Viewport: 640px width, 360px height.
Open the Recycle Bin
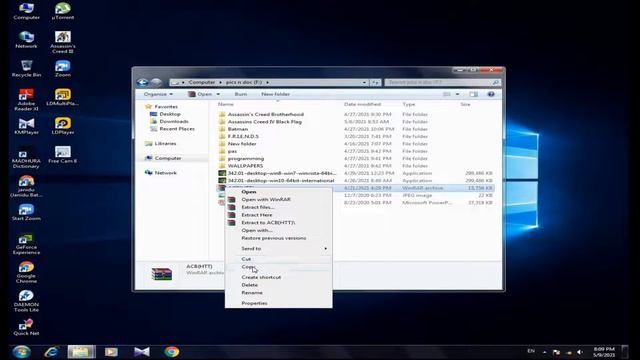[27, 68]
